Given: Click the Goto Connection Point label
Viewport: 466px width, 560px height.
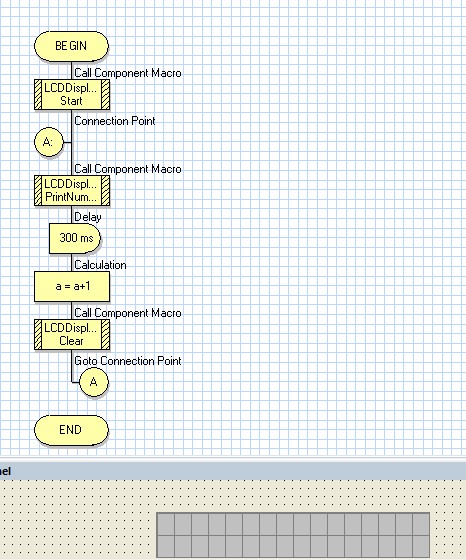Looking at the screenshot, I should (x=127, y=361).
